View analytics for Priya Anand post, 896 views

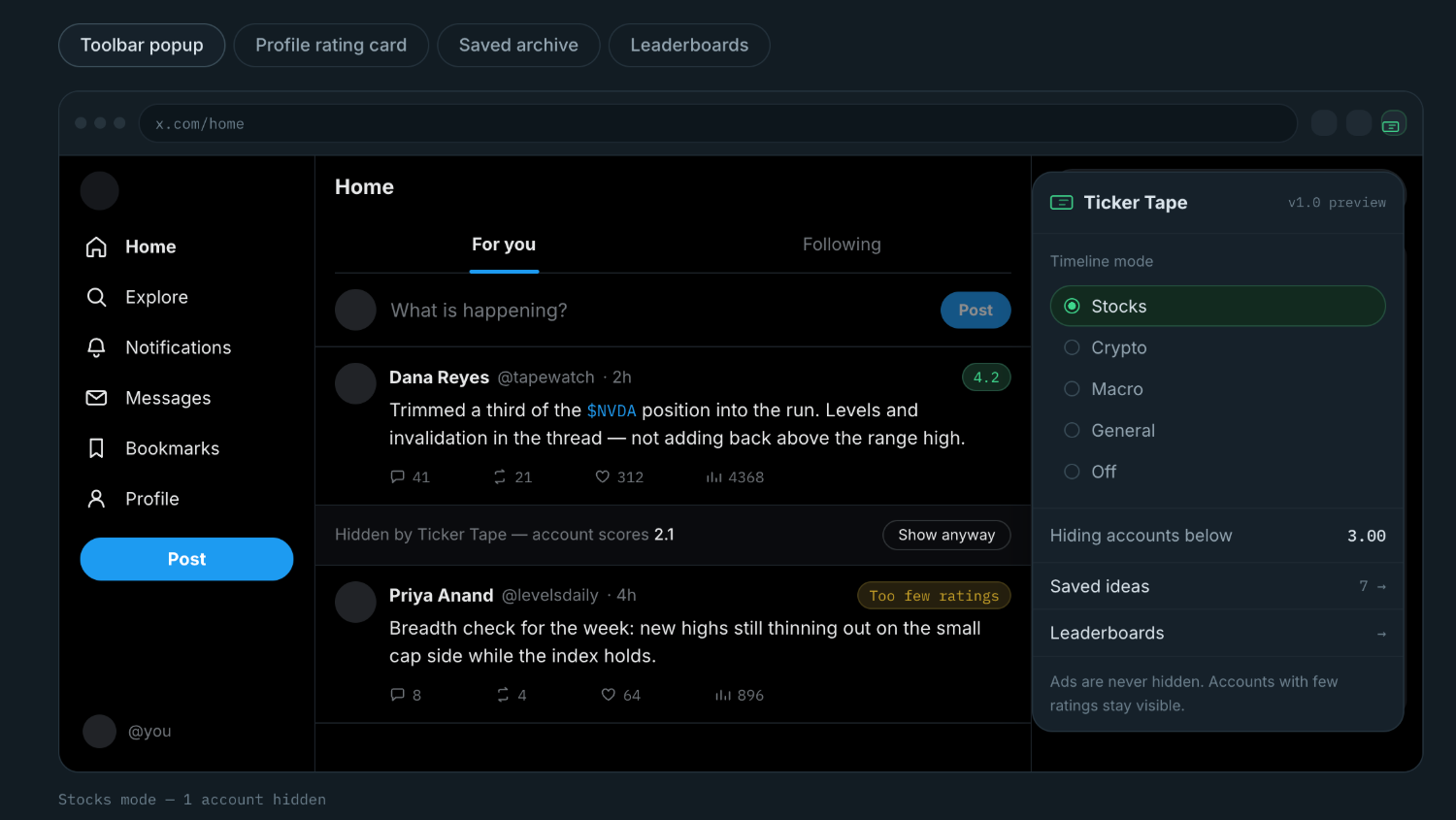tap(740, 695)
